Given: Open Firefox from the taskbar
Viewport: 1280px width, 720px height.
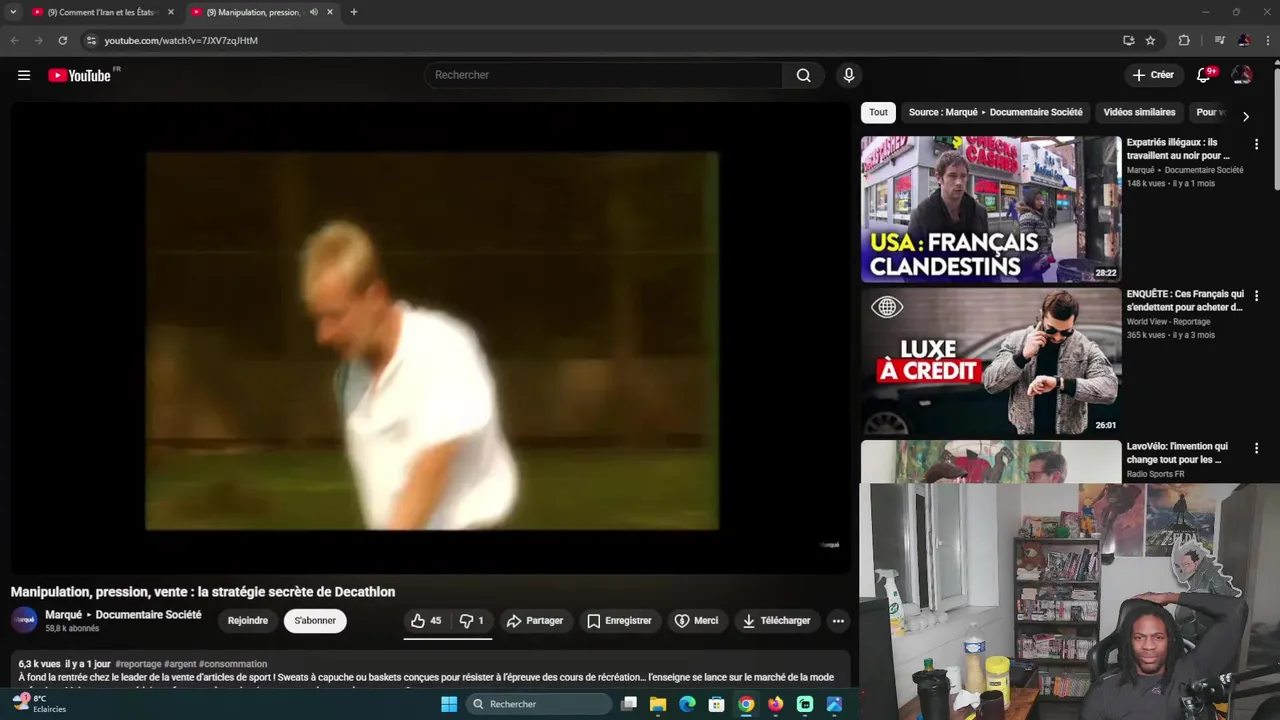Looking at the screenshot, I should click(776, 704).
